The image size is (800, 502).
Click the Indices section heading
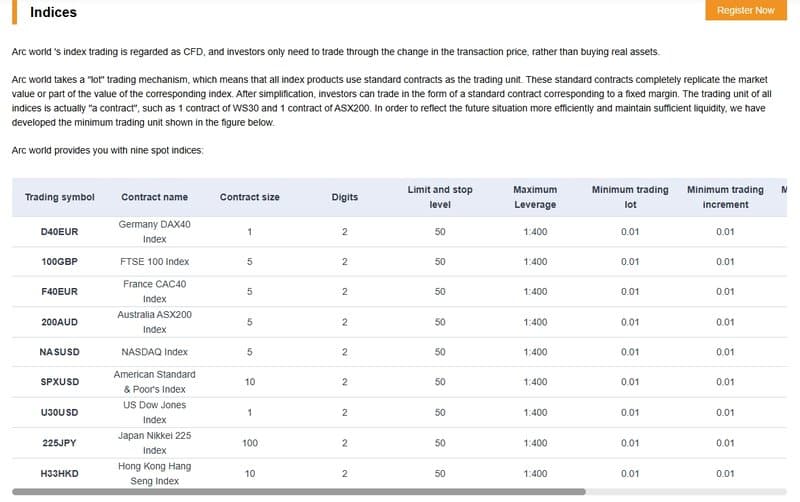click(53, 12)
